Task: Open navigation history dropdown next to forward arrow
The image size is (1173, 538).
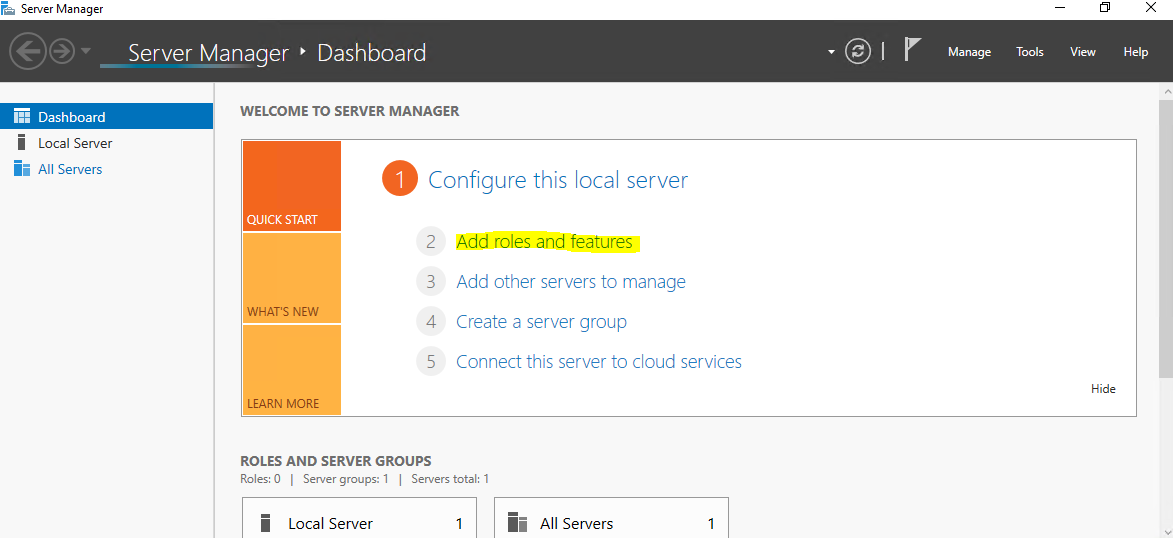Action: coord(85,52)
